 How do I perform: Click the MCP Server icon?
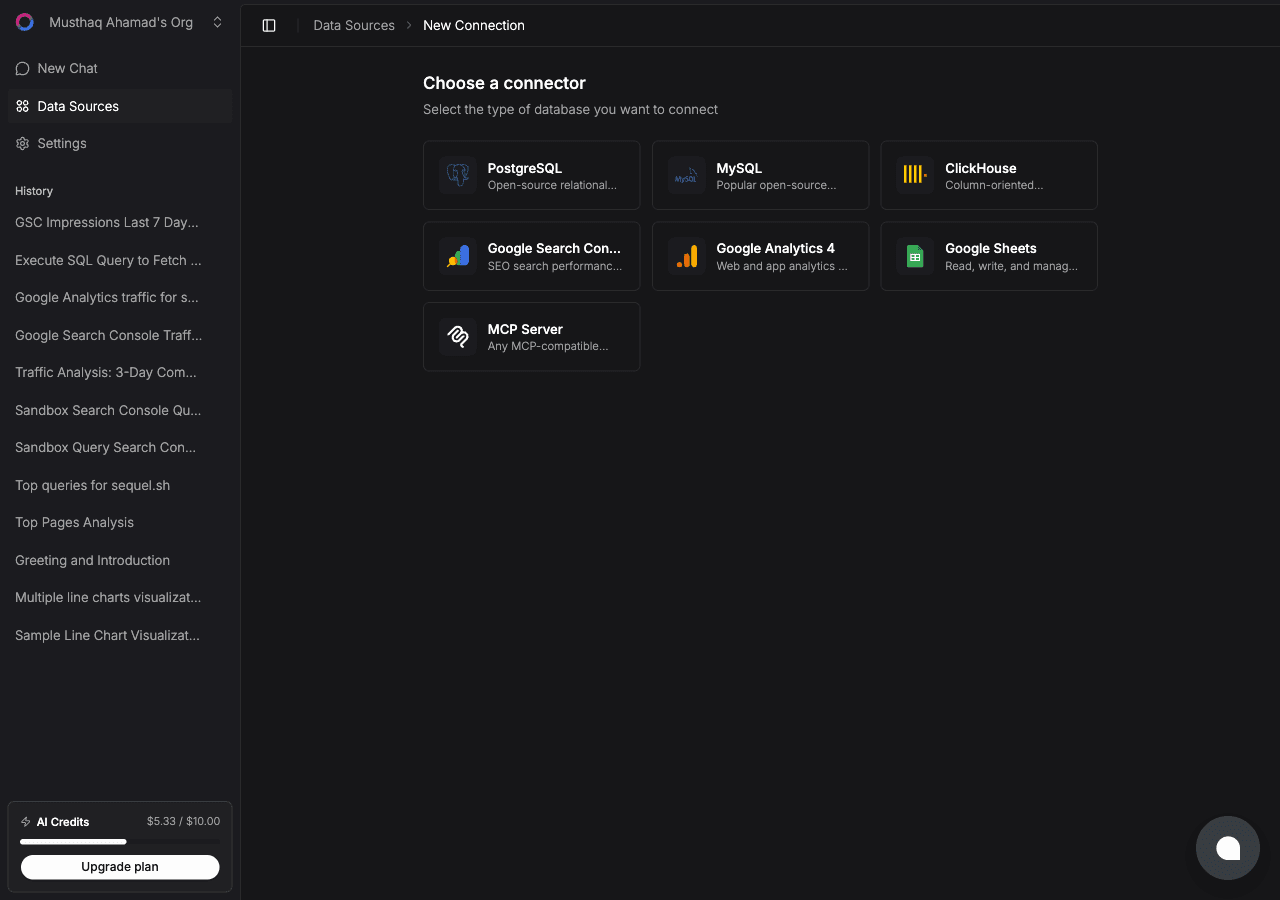tap(458, 336)
